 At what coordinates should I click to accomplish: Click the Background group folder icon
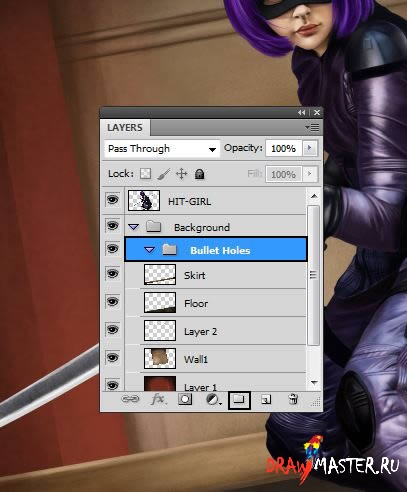coord(154,226)
